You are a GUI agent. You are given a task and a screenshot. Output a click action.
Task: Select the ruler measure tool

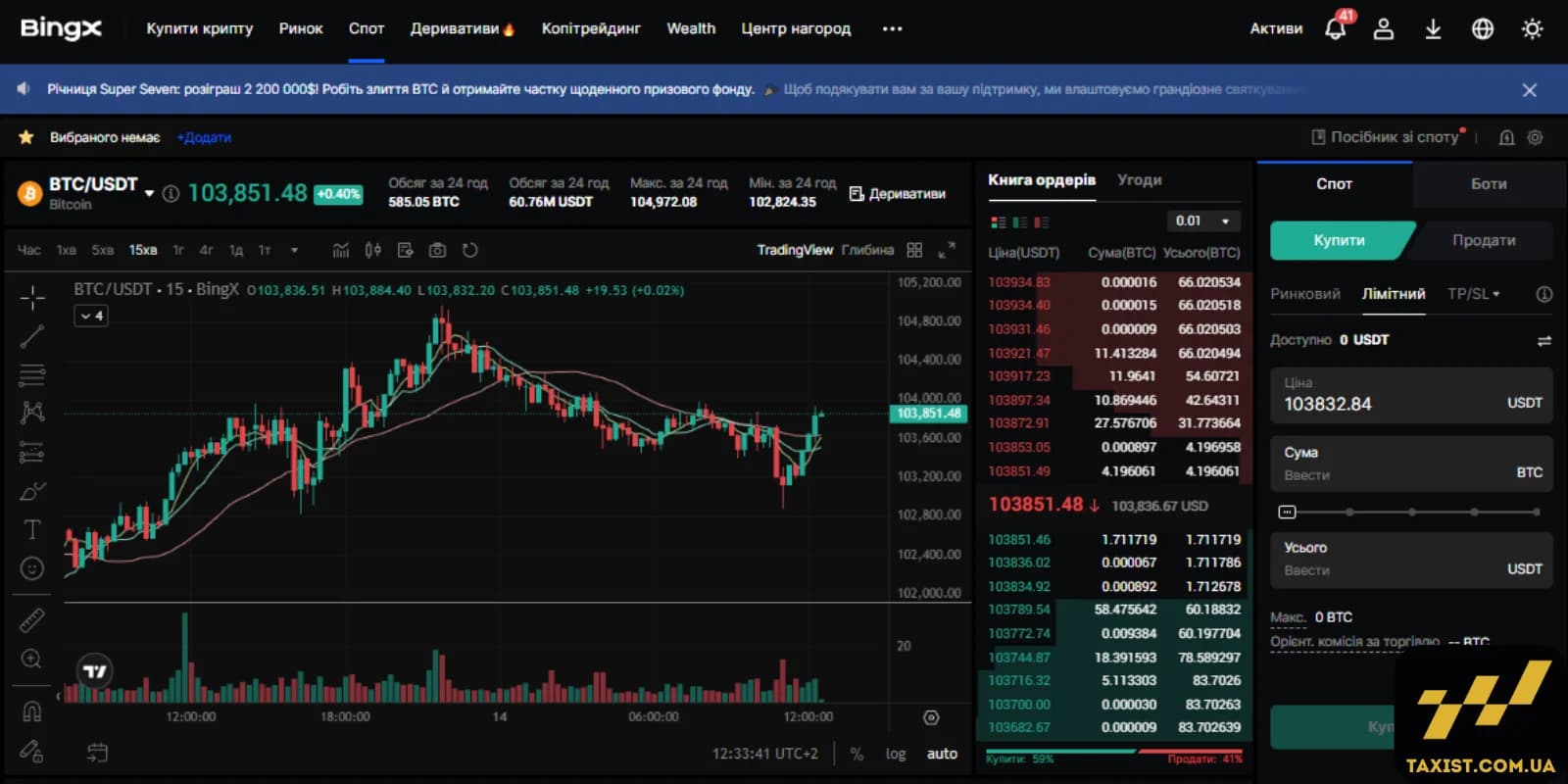coord(32,620)
